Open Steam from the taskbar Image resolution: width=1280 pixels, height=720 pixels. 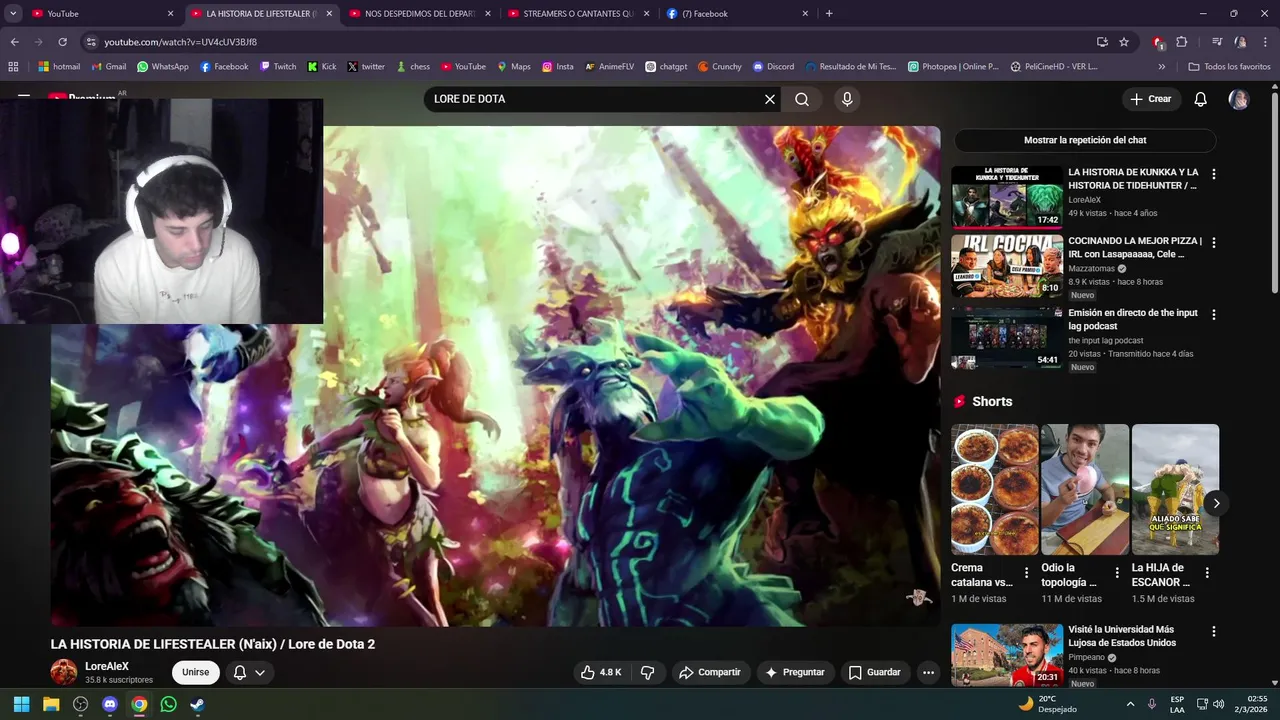198,704
